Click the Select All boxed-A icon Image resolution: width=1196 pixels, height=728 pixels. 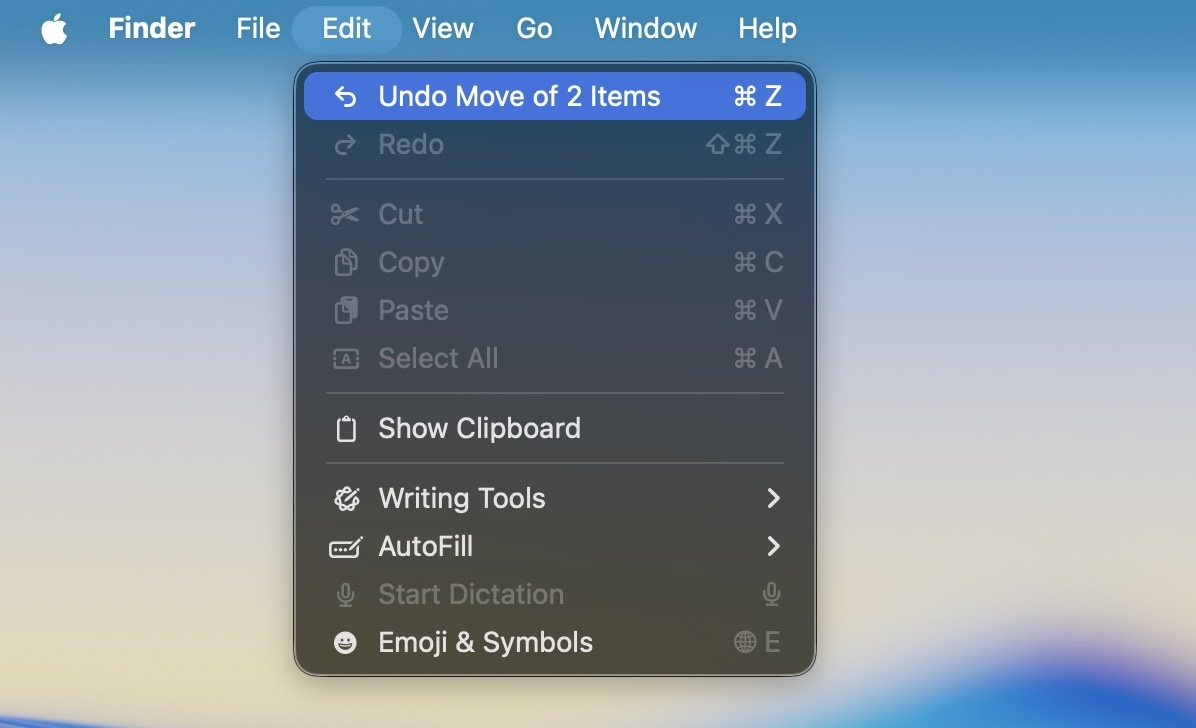click(345, 358)
